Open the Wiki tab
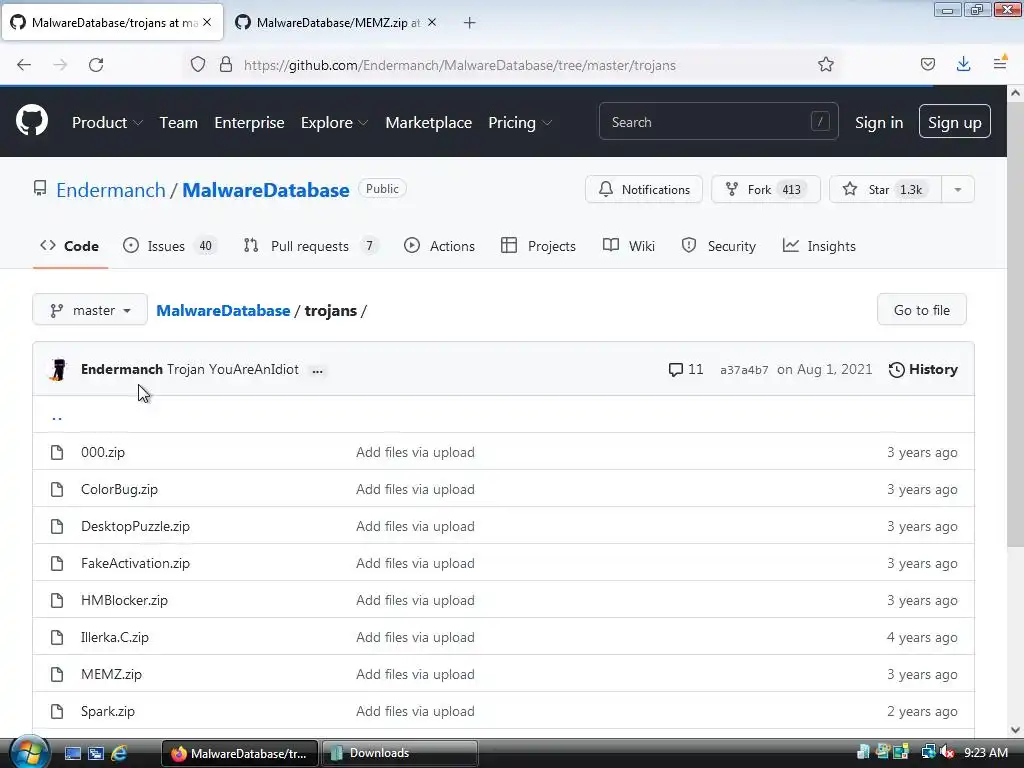The width and height of the screenshot is (1024, 768). pos(628,246)
